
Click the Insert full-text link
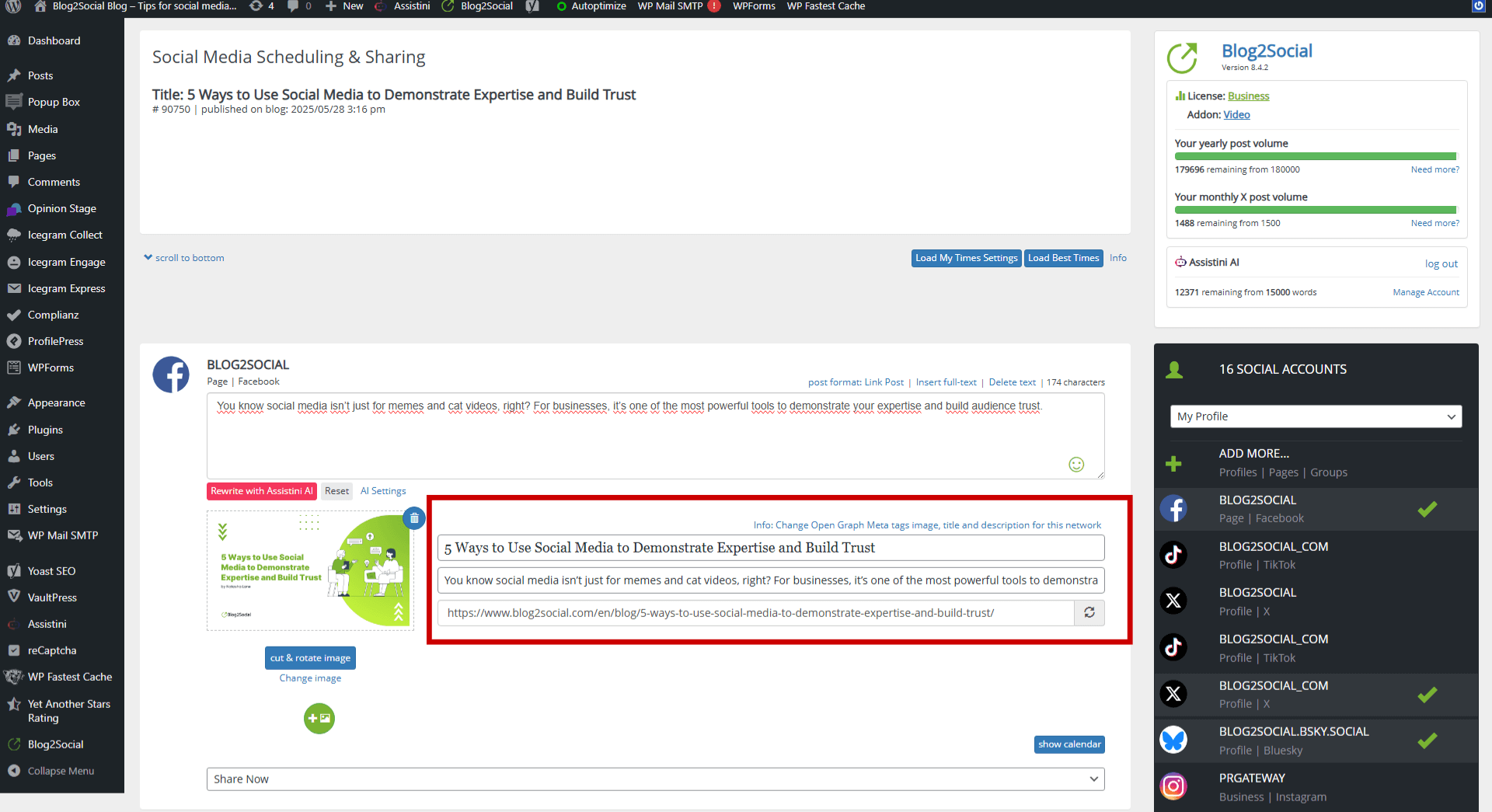coord(946,382)
